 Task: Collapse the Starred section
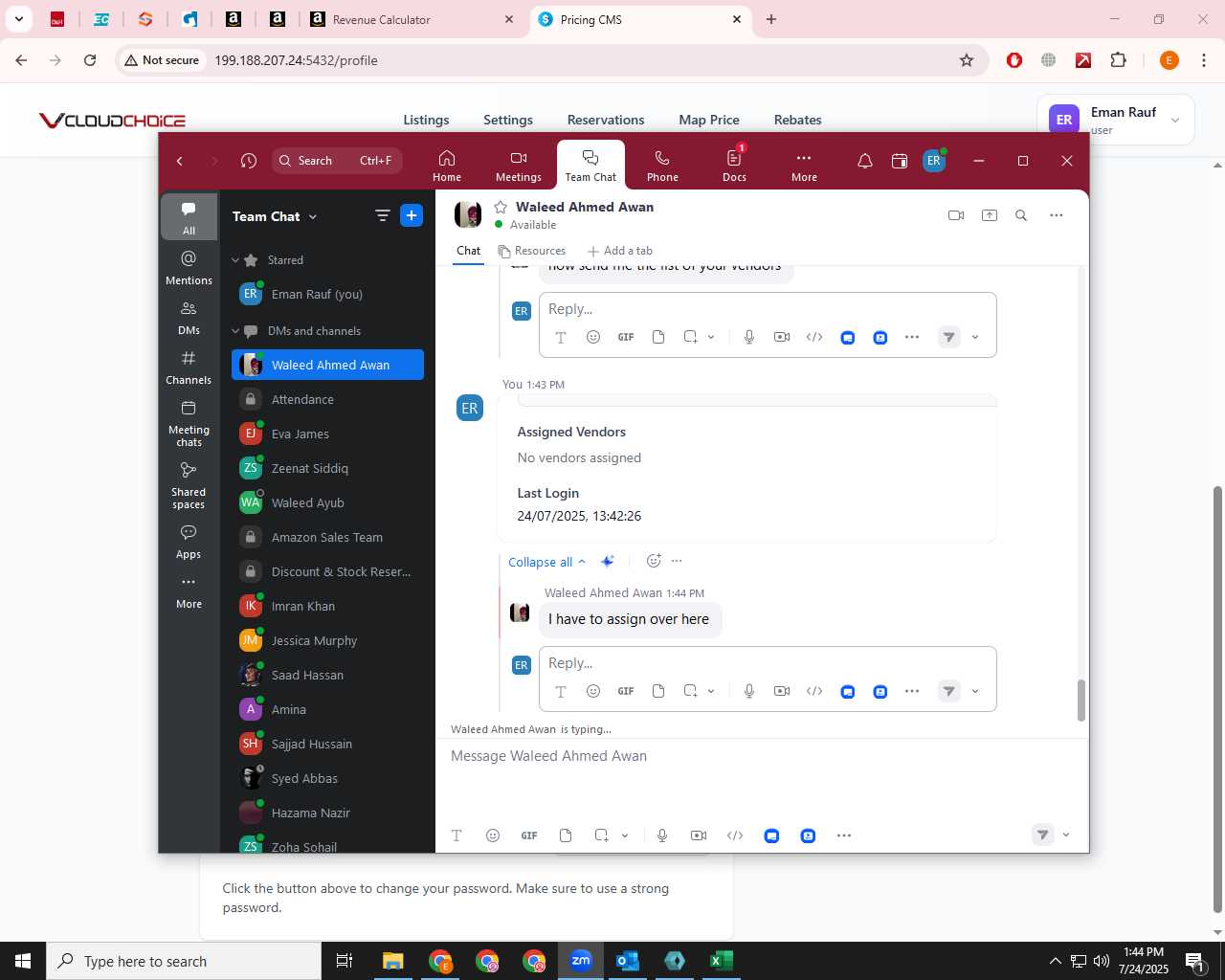[235, 260]
